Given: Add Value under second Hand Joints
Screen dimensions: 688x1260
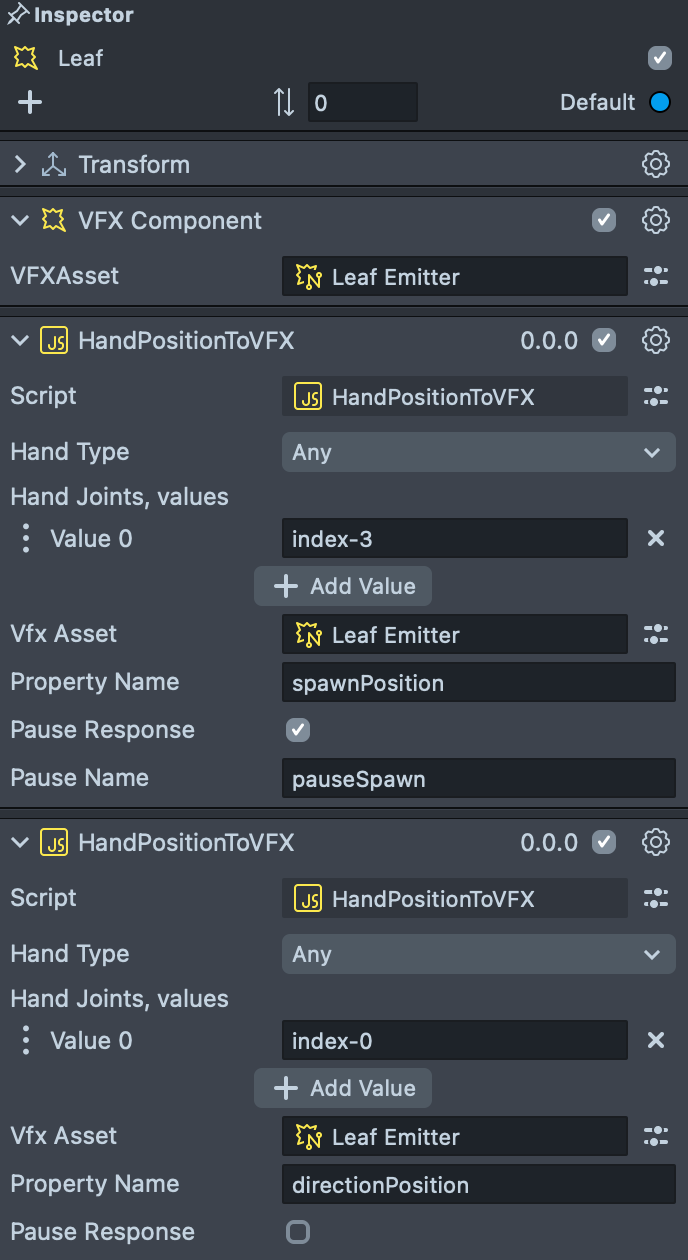Looking at the screenshot, I should (x=343, y=1088).
